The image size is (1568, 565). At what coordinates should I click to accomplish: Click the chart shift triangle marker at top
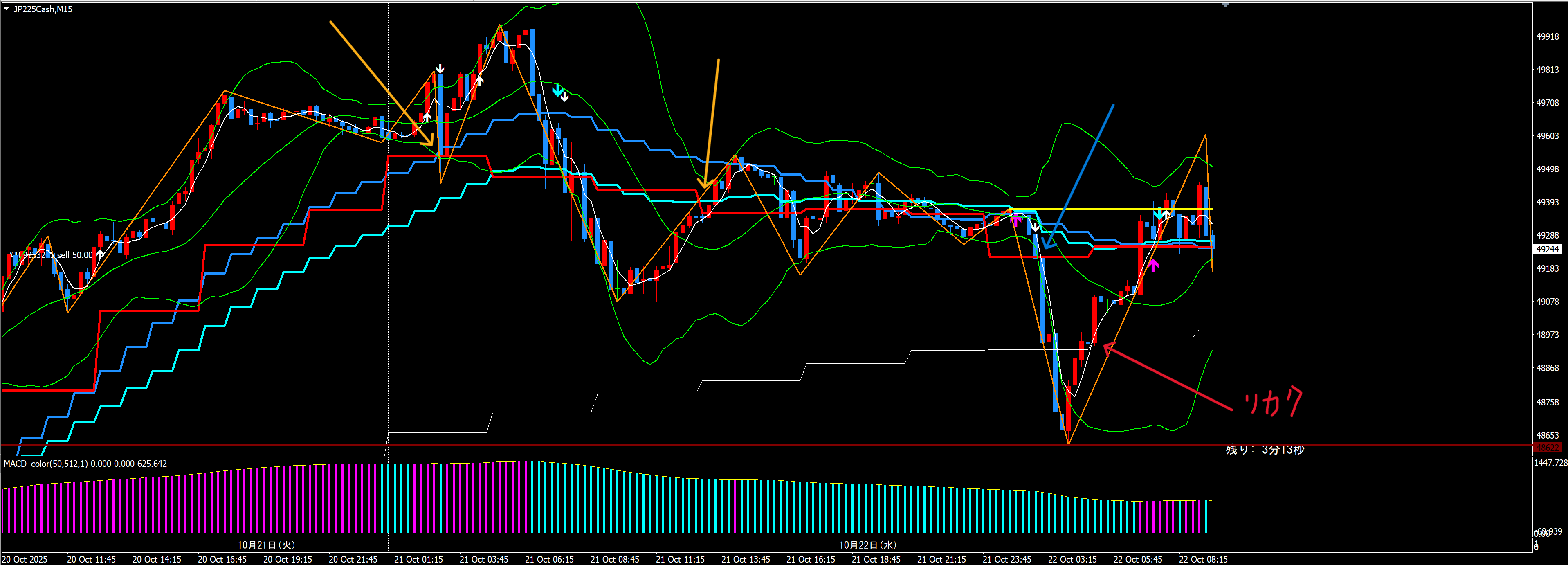coord(1225,5)
